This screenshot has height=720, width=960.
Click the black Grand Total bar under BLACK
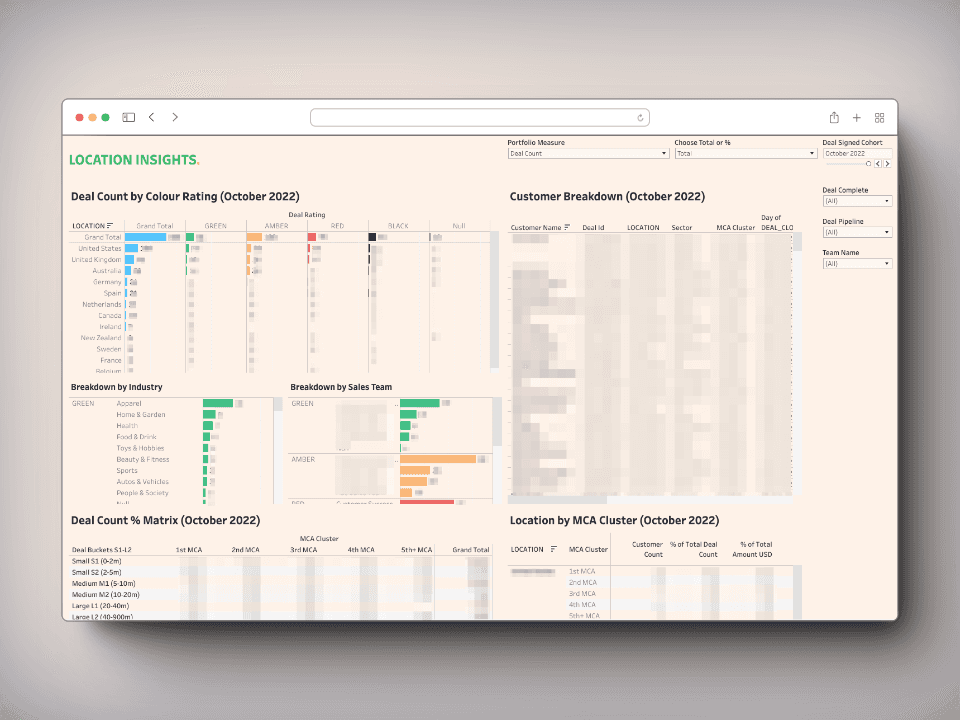click(372, 237)
